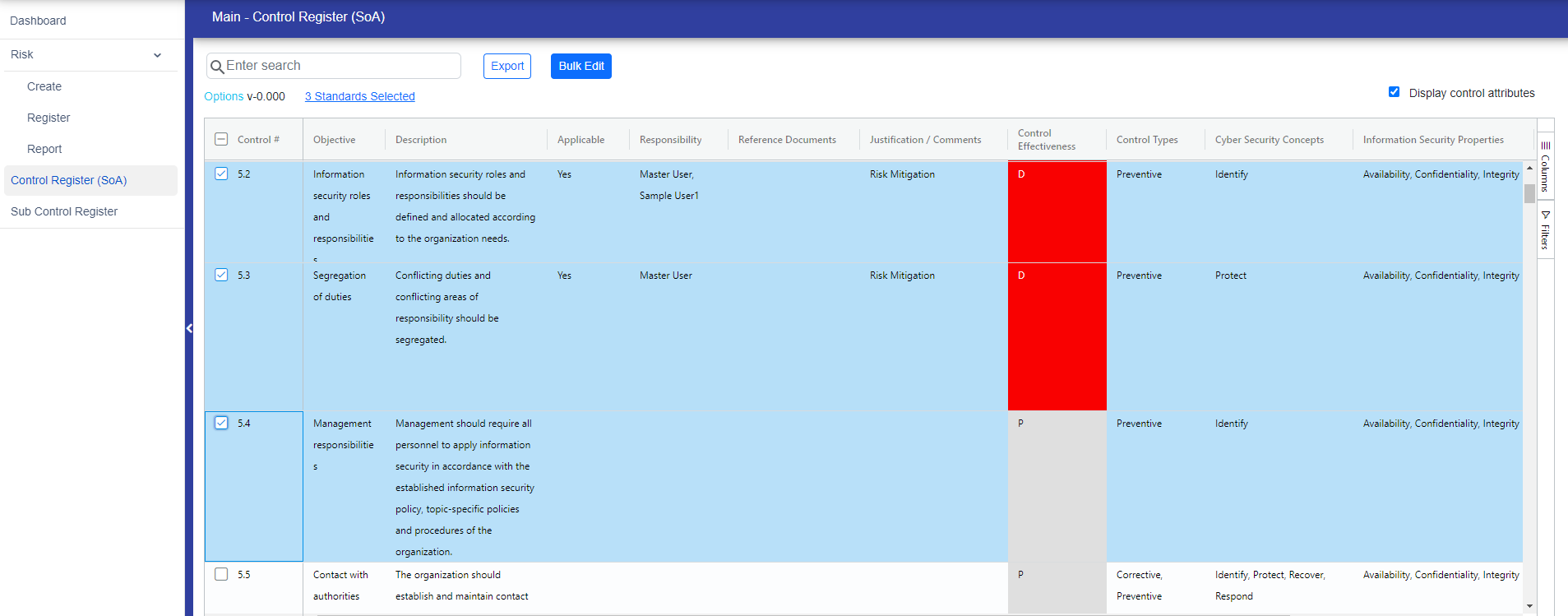Viewport: 1568px width, 616px height.
Task: Collapse the Risk menu chevron
Action: (x=157, y=55)
